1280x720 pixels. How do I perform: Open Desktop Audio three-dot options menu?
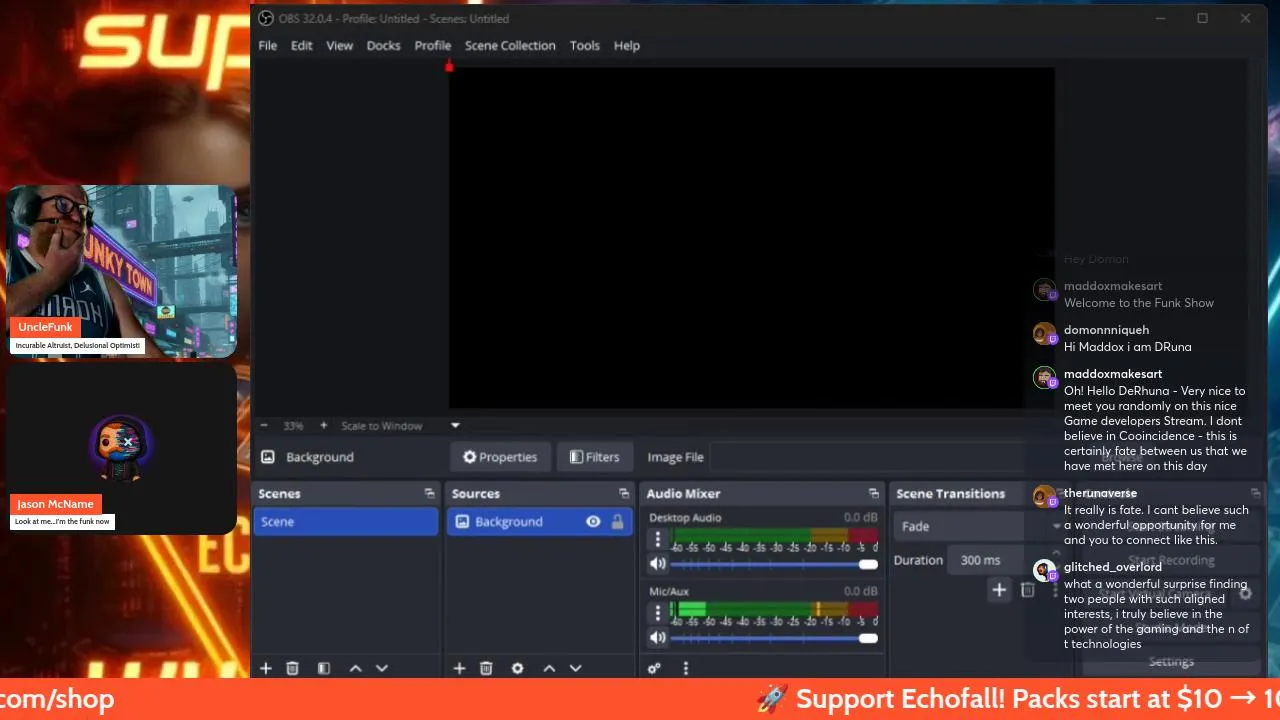click(657, 539)
